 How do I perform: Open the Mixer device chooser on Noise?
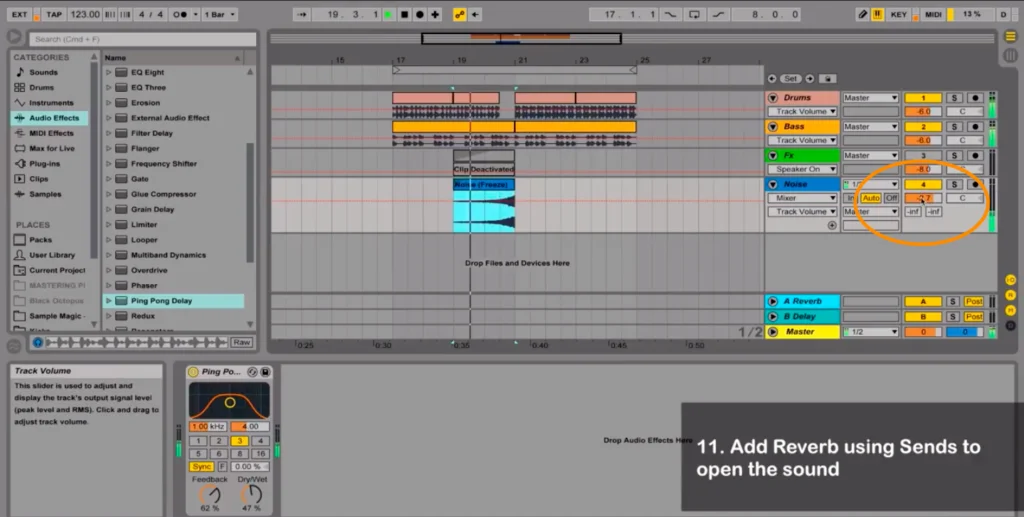click(x=801, y=198)
